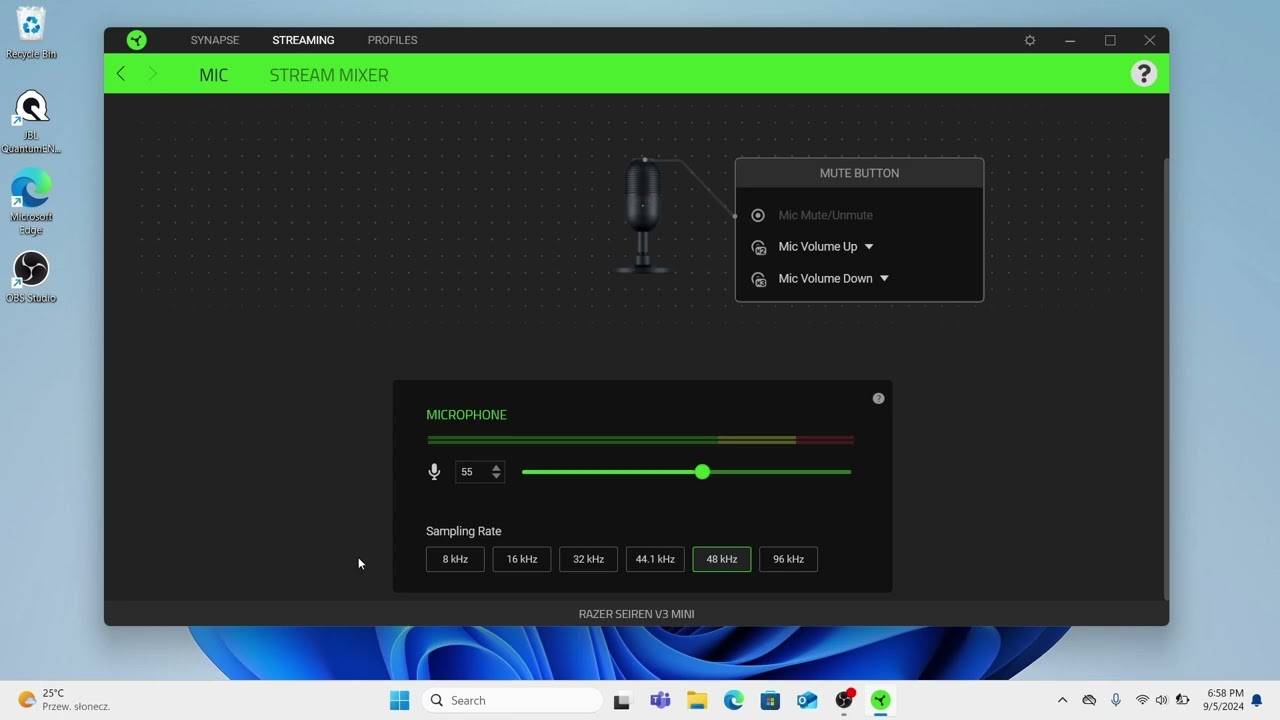Screen dimensions: 1280x720
Task: Open Wi-Fi network tray icon
Action: click(1142, 700)
